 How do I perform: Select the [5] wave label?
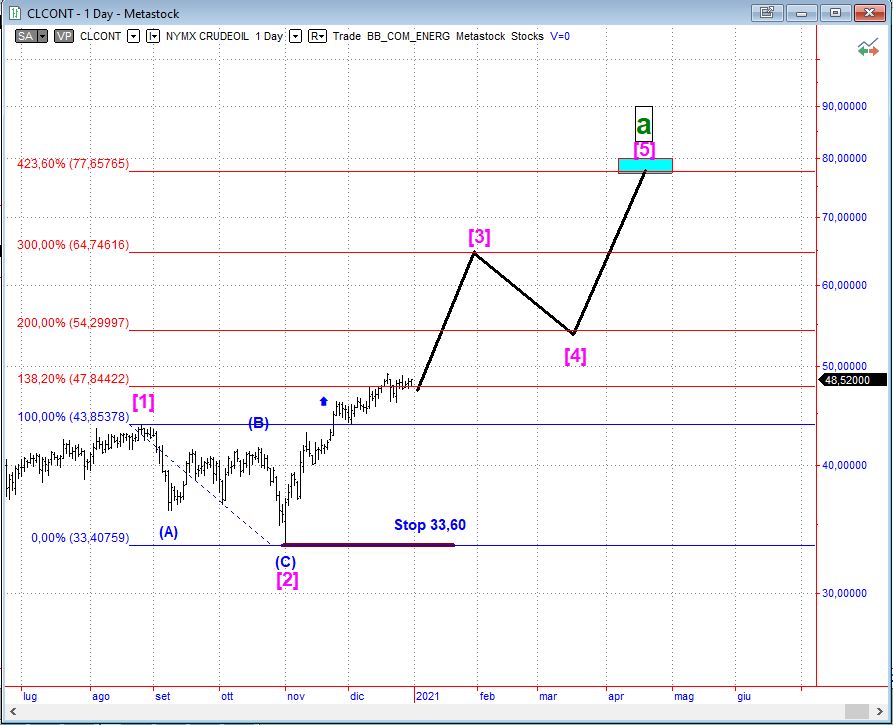point(644,150)
